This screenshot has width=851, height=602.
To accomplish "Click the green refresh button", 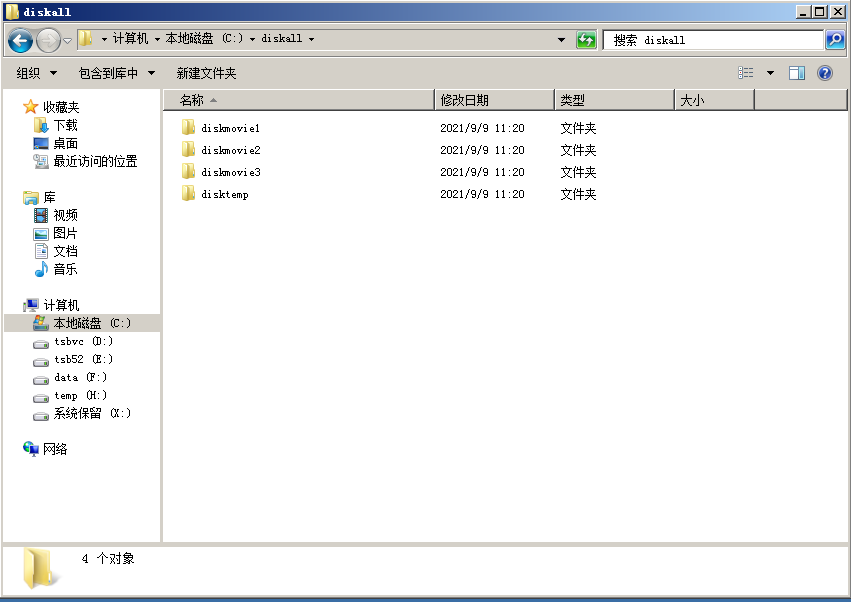I will click(x=587, y=40).
